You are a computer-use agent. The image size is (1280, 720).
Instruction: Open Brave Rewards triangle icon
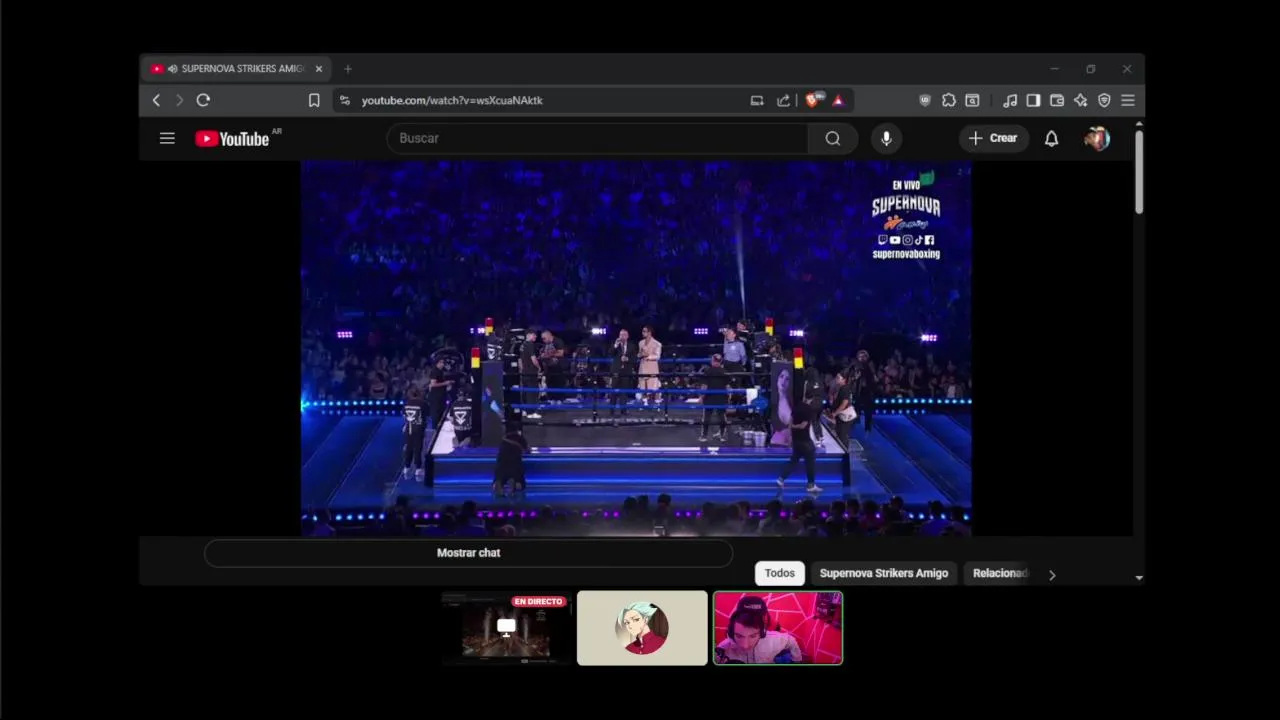tap(838, 100)
